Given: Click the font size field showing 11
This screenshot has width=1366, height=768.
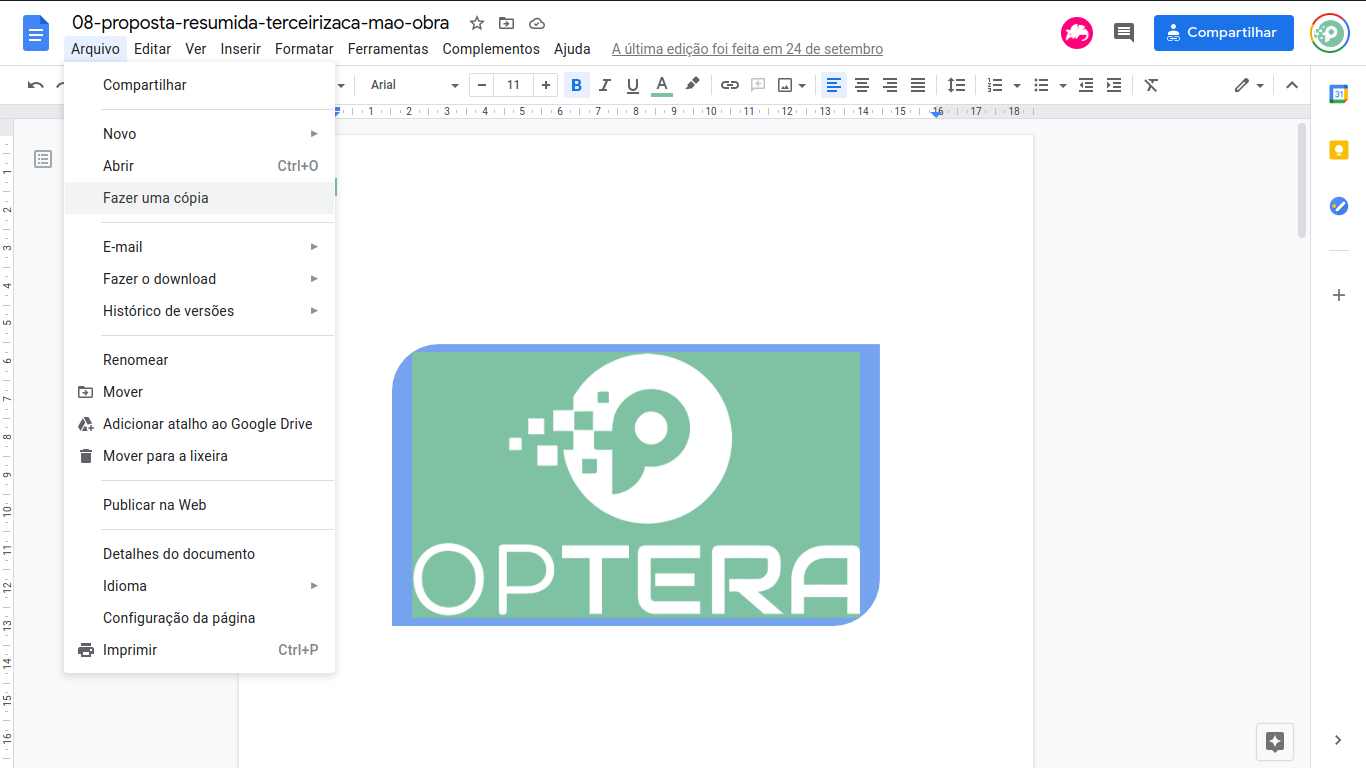Looking at the screenshot, I should coord(513,85).
